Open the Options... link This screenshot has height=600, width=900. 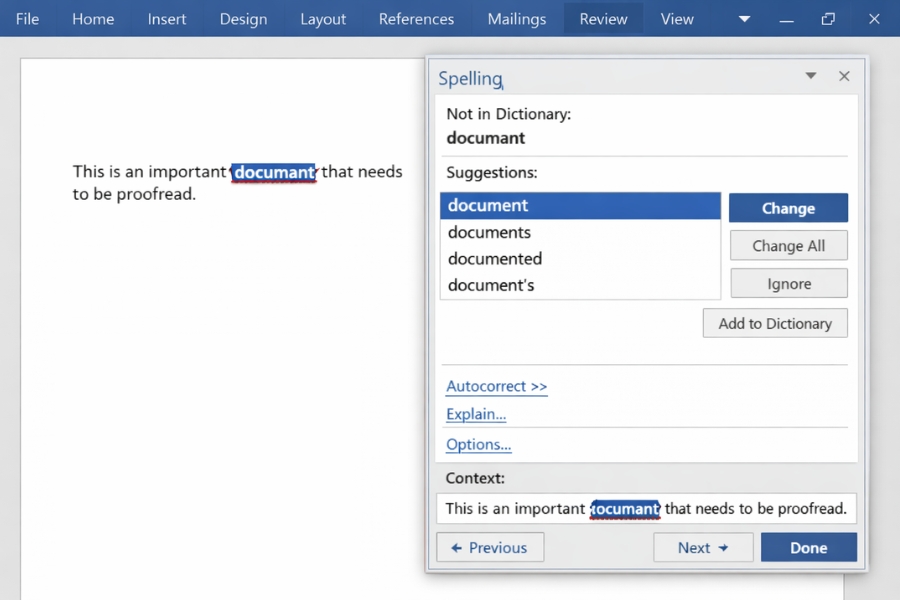point(478,444)
